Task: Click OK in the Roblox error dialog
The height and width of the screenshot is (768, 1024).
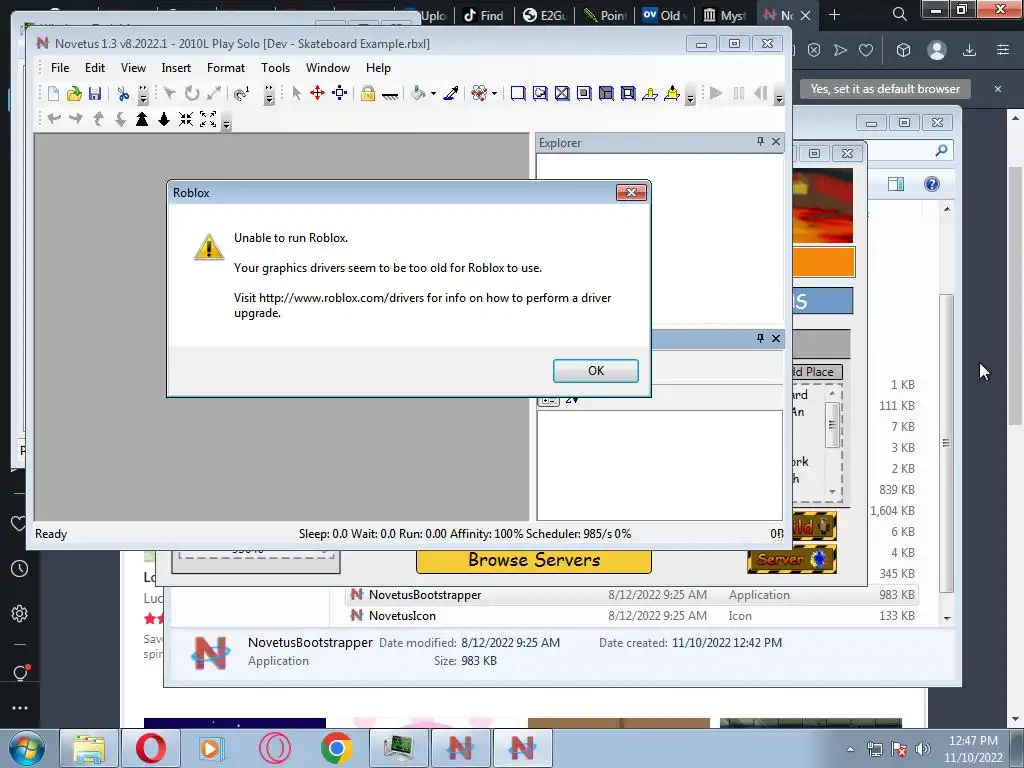Action: [596, 370]
